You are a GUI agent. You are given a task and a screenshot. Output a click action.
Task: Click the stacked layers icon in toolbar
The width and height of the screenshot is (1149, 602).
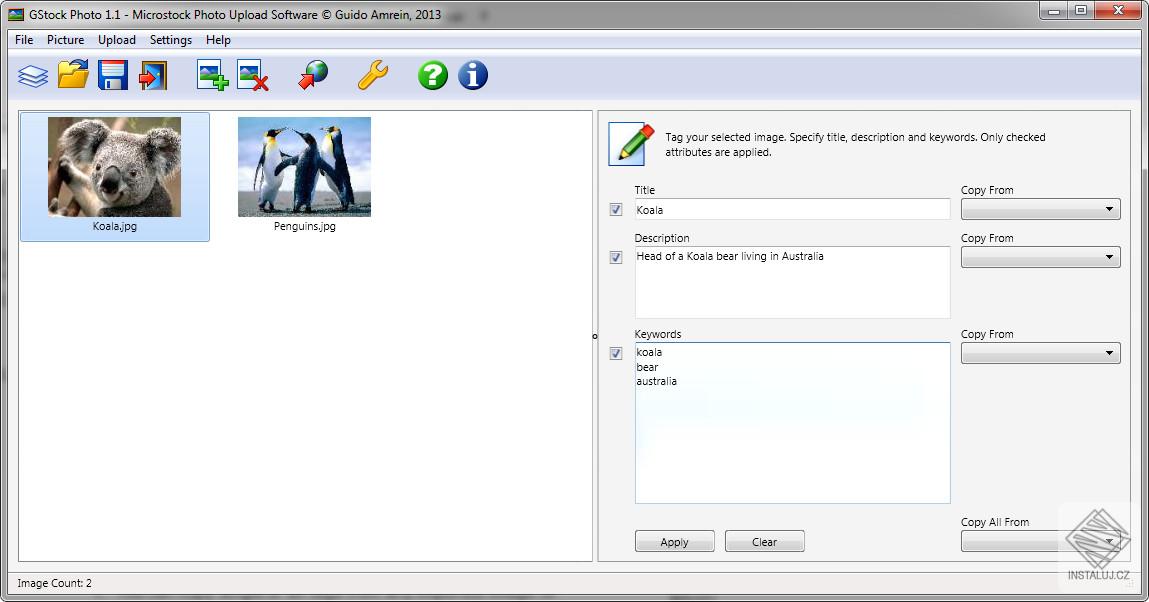(x=33, y=75)
